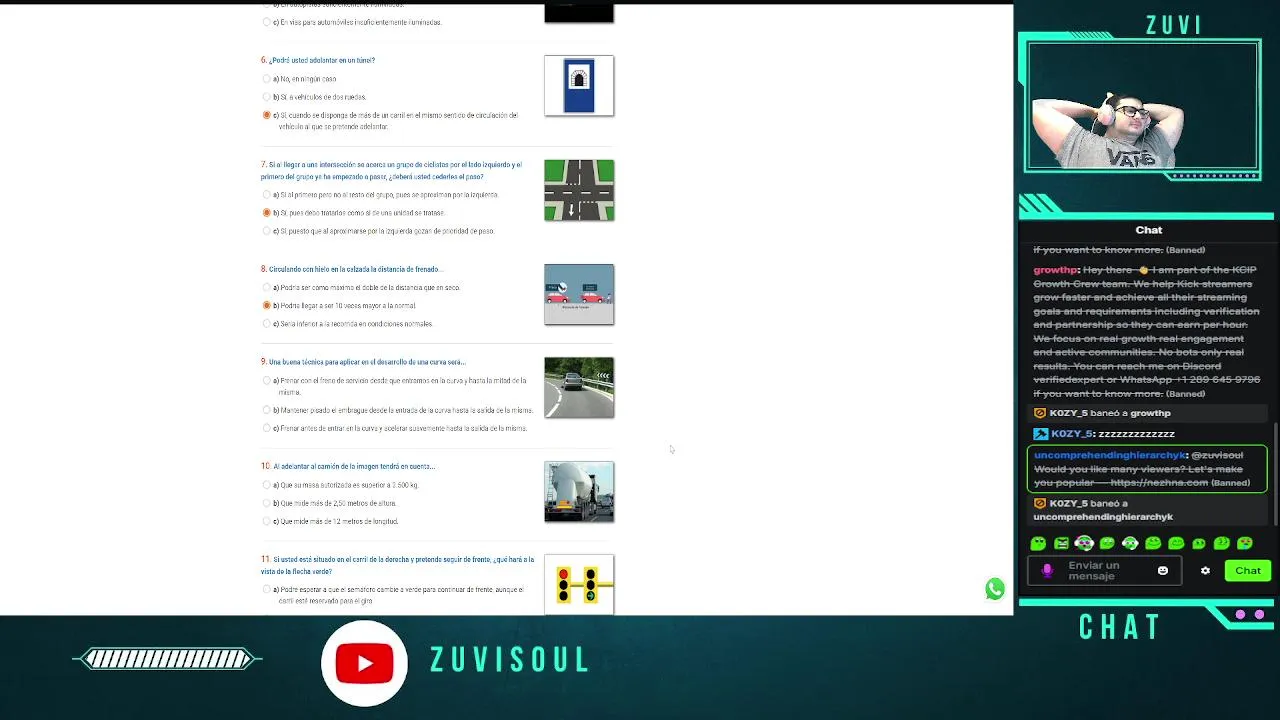Screen dimensions: 1280x720
Task: Select question 11 option a) 'Podré esperar a que el semáforo cambie'
Action: coord(266,590)
